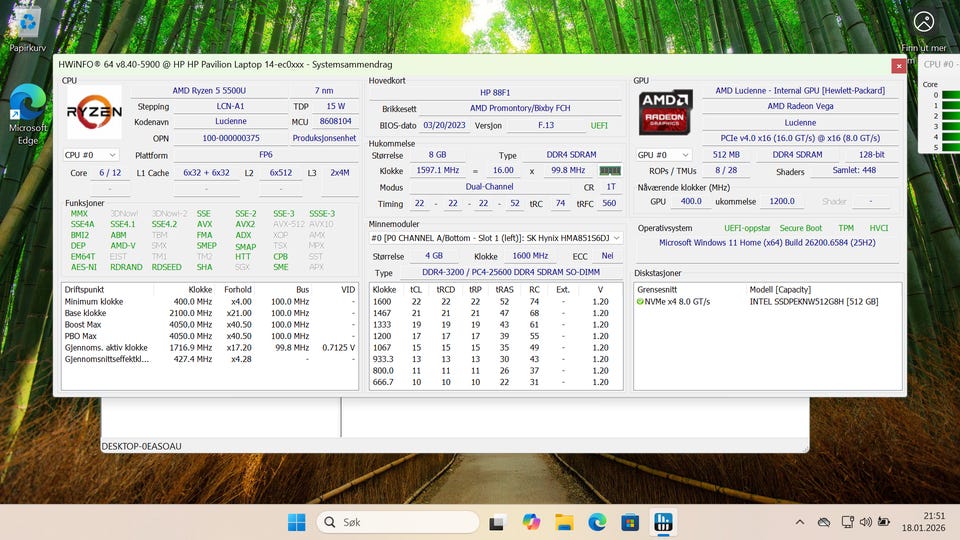Click the UEFI BIOS label button
This screenshot has height=540, width=960.
coord(599,125)
